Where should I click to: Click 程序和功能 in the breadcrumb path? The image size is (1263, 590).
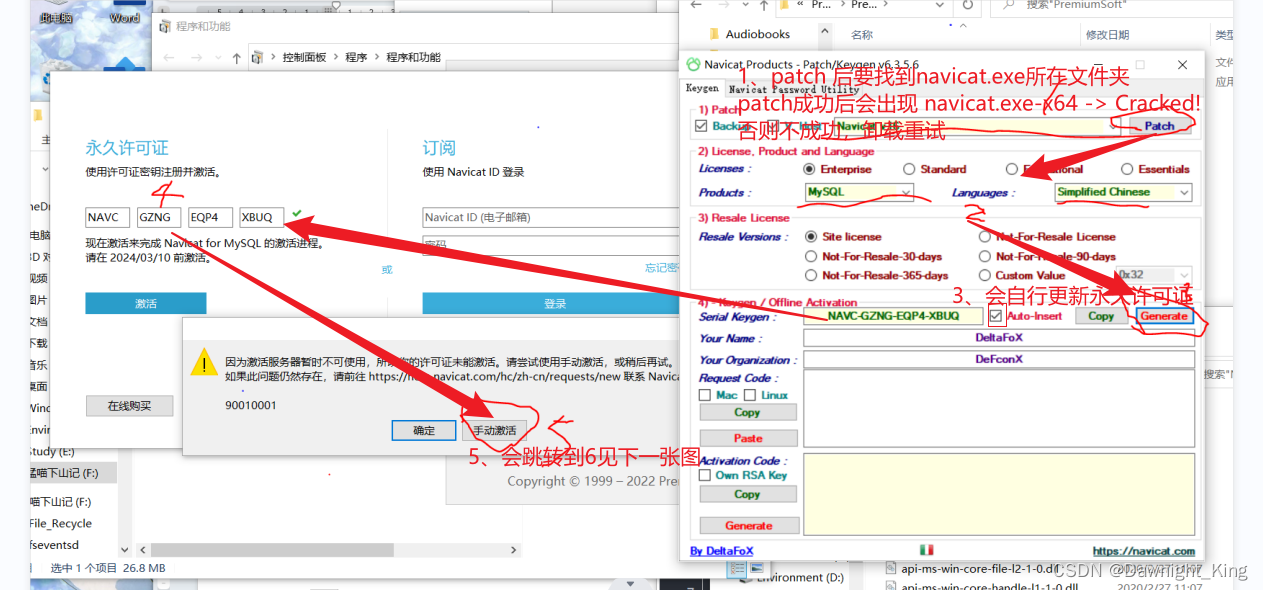point(413,58)
